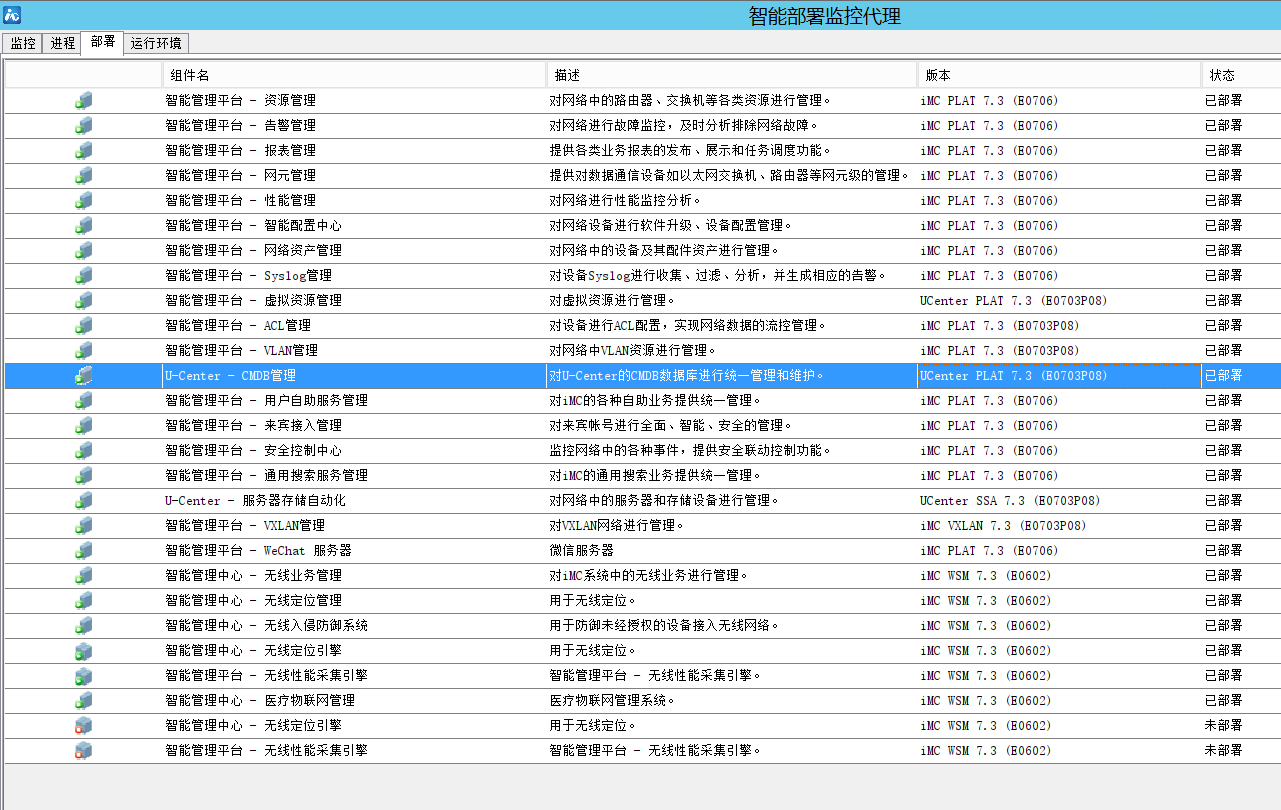The width and height of the screenshot is (1281, 810).
Task: Select the Syslog管理 component icon
Action: coord(84,275)
